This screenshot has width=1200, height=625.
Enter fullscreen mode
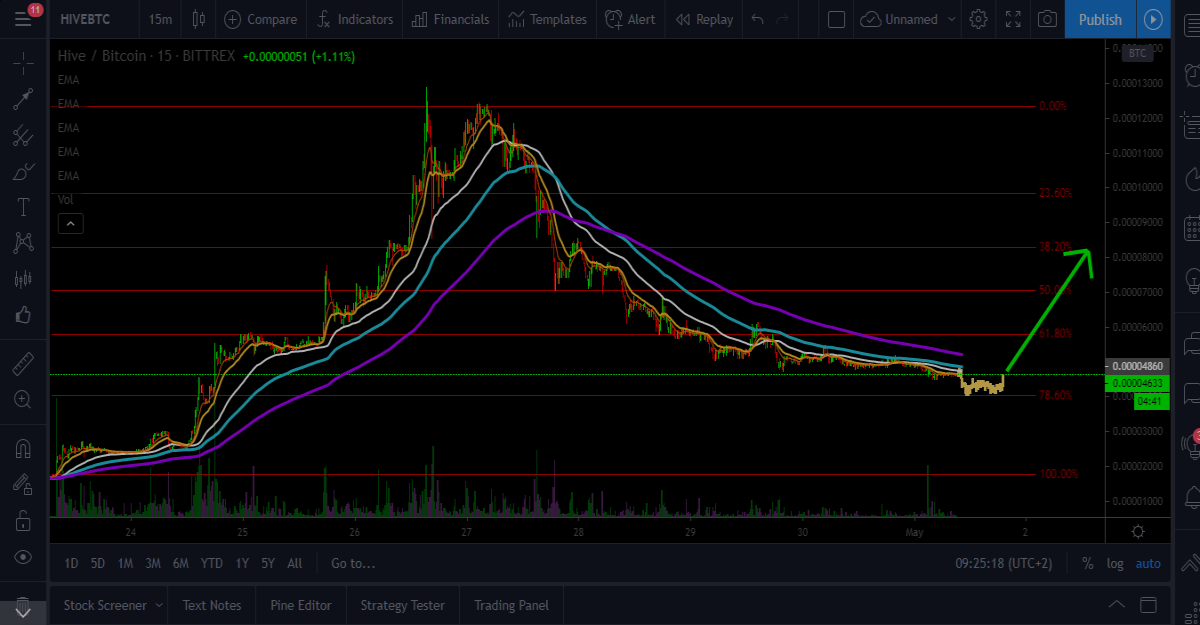click(1013, 19)
